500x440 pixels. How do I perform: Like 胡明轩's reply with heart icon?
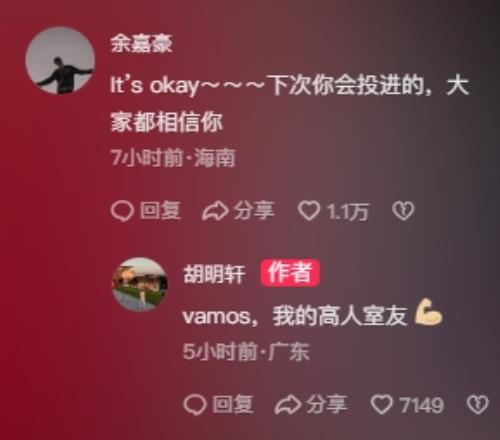point(382,405)
